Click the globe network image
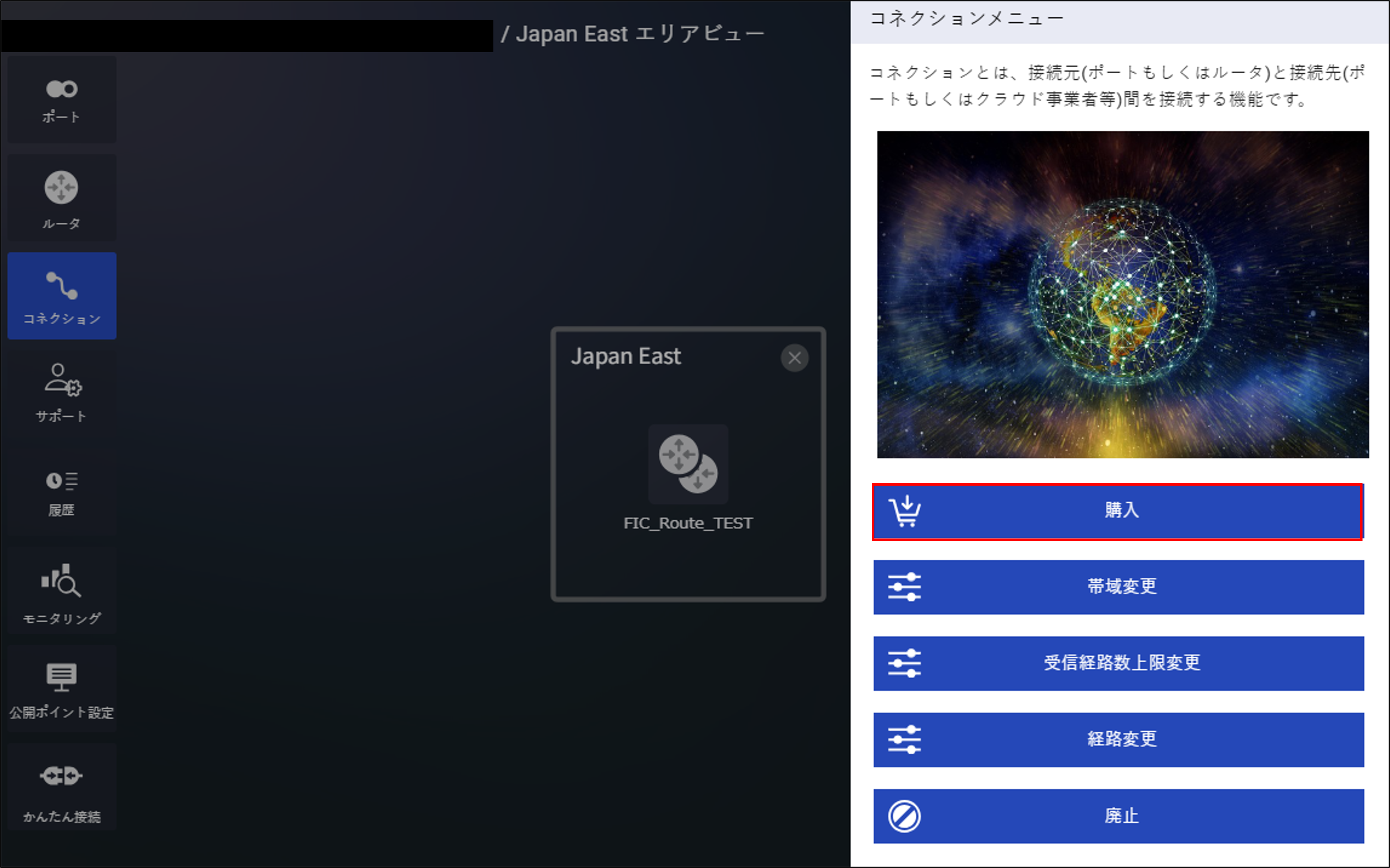The width and height of the screenshot is (1390, 868). (1123, 295)
